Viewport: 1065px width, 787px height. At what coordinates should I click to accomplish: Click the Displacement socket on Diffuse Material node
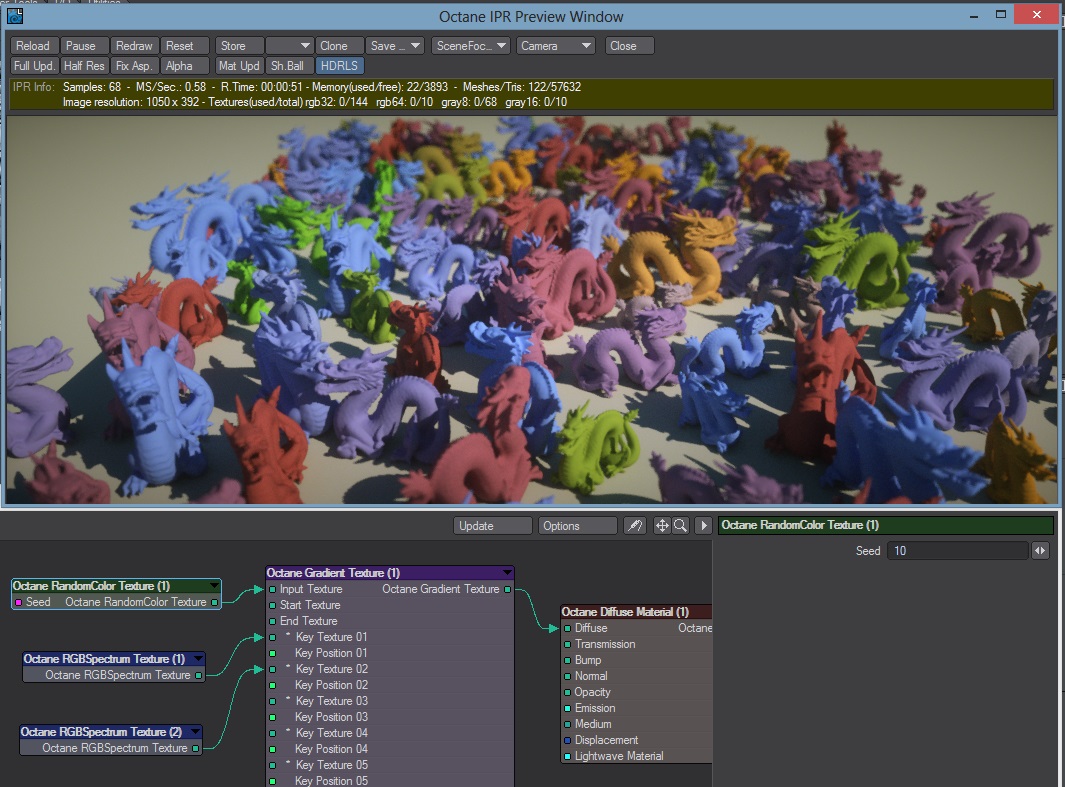point(568,740)
